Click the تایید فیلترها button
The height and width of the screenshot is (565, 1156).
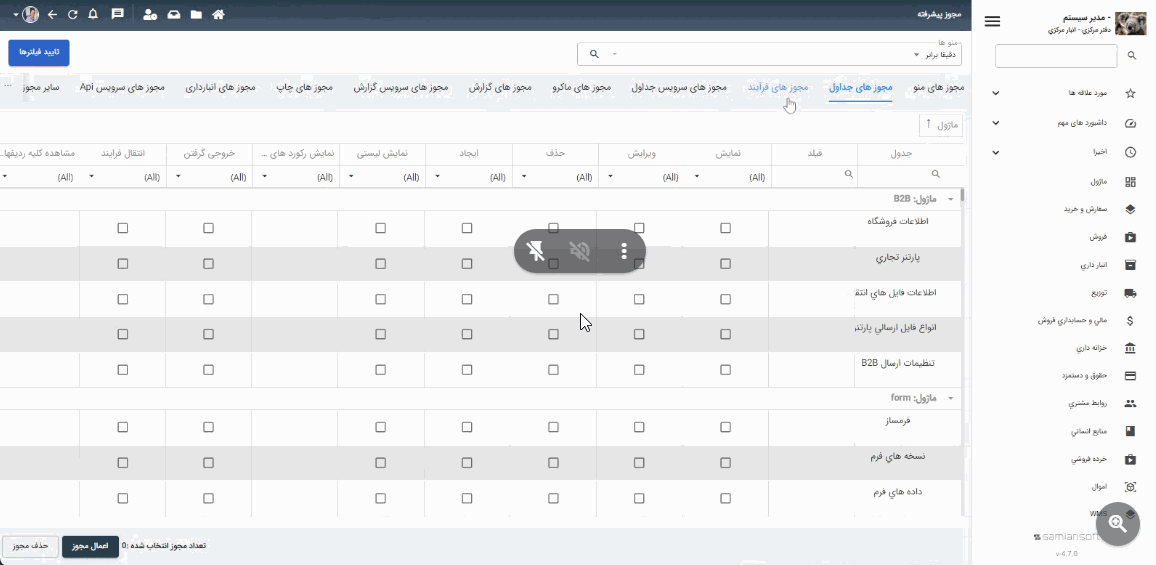click(x=39, y=52)
